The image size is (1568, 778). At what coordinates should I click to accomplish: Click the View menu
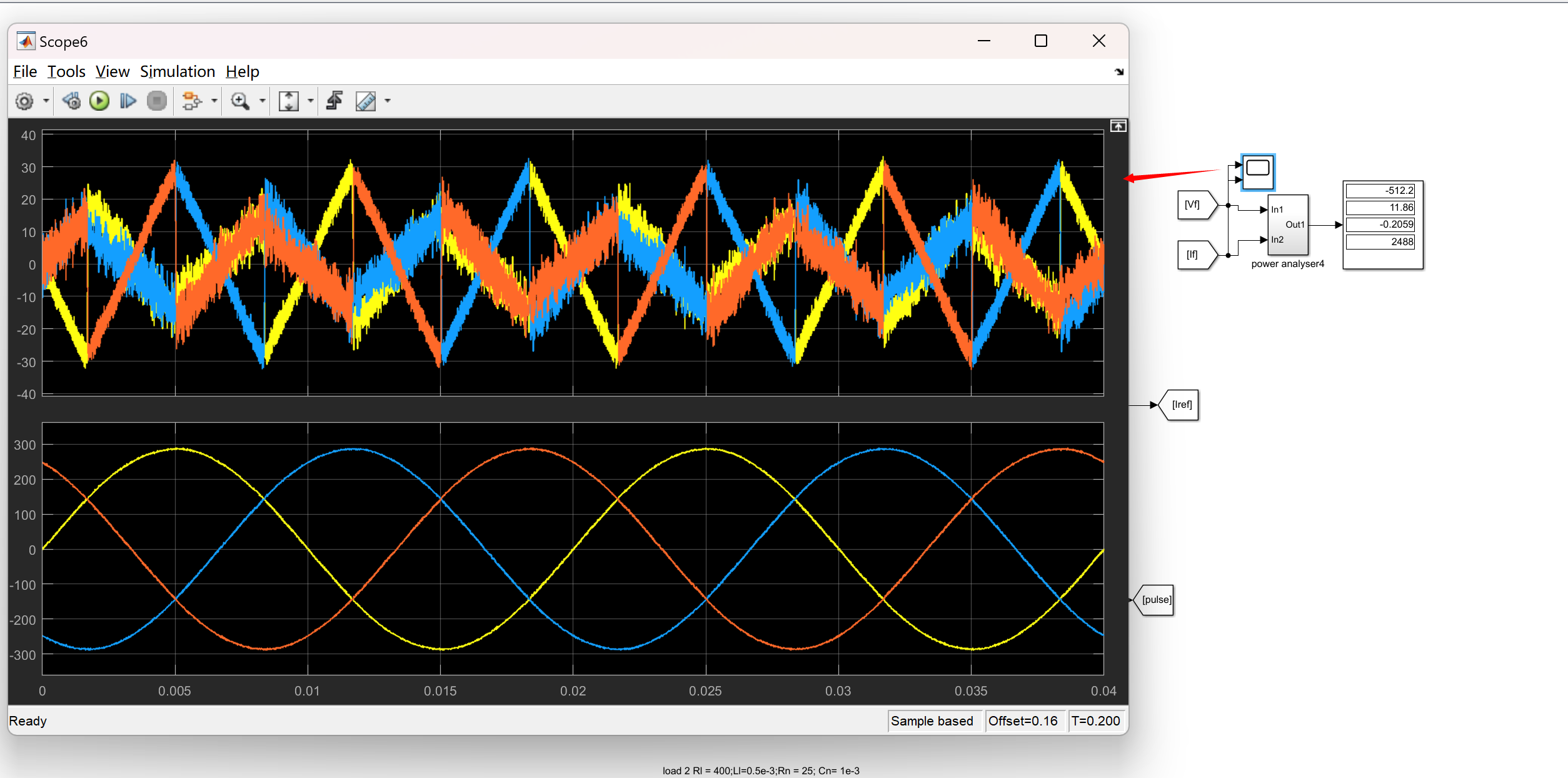pos(113,72)
